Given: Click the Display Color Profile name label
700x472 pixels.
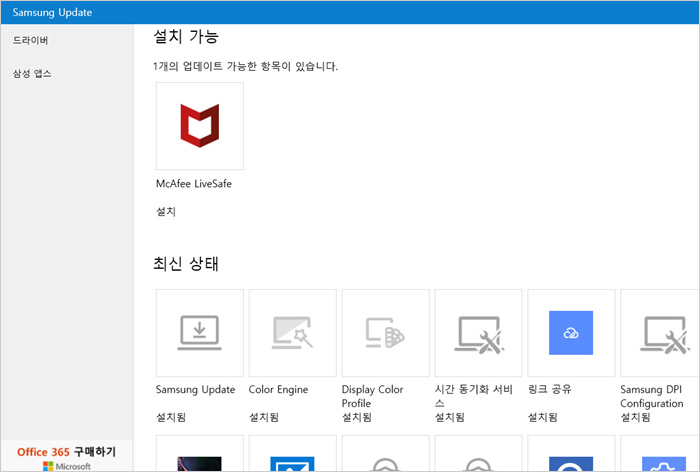Looking at the screenshot, I should tap(372, 396).
